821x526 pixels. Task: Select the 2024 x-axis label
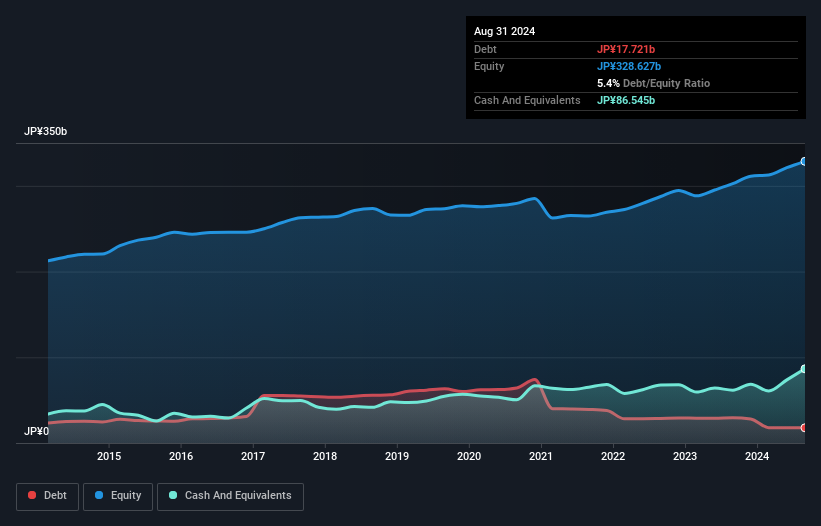pyautogui.click(x=757, y=457)
